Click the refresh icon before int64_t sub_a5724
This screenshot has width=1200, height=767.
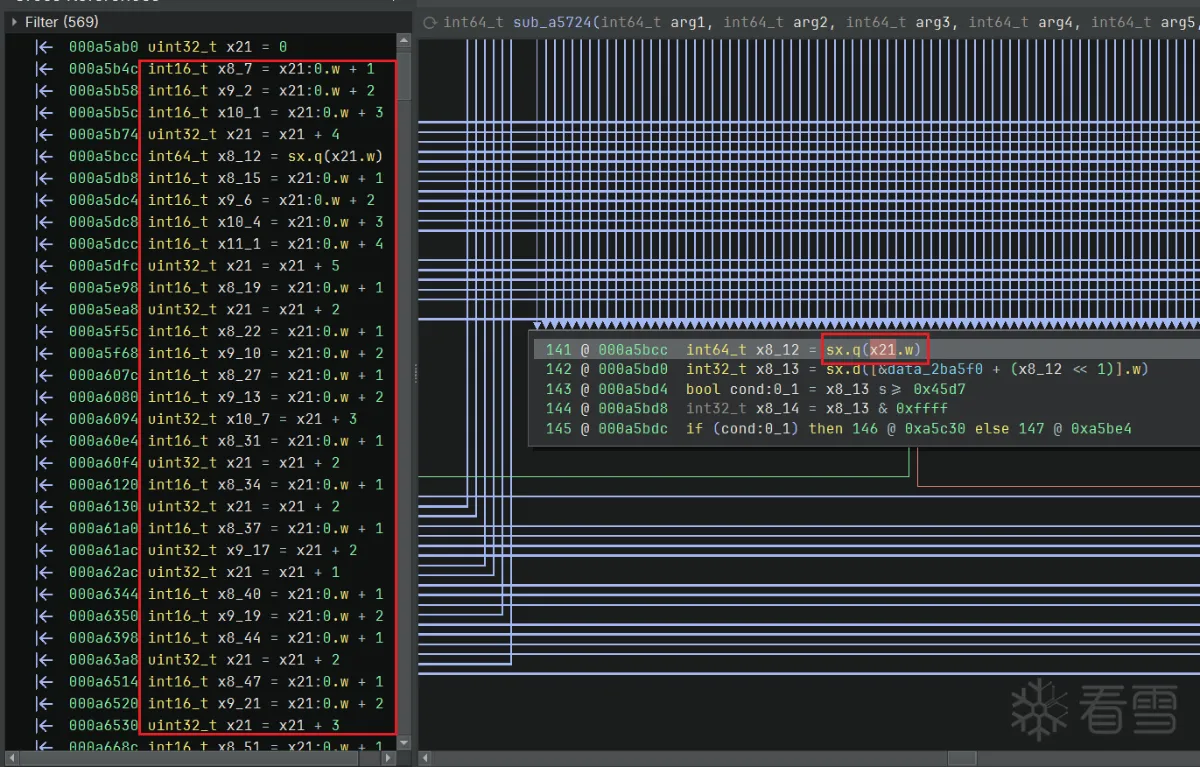point(430,22)
